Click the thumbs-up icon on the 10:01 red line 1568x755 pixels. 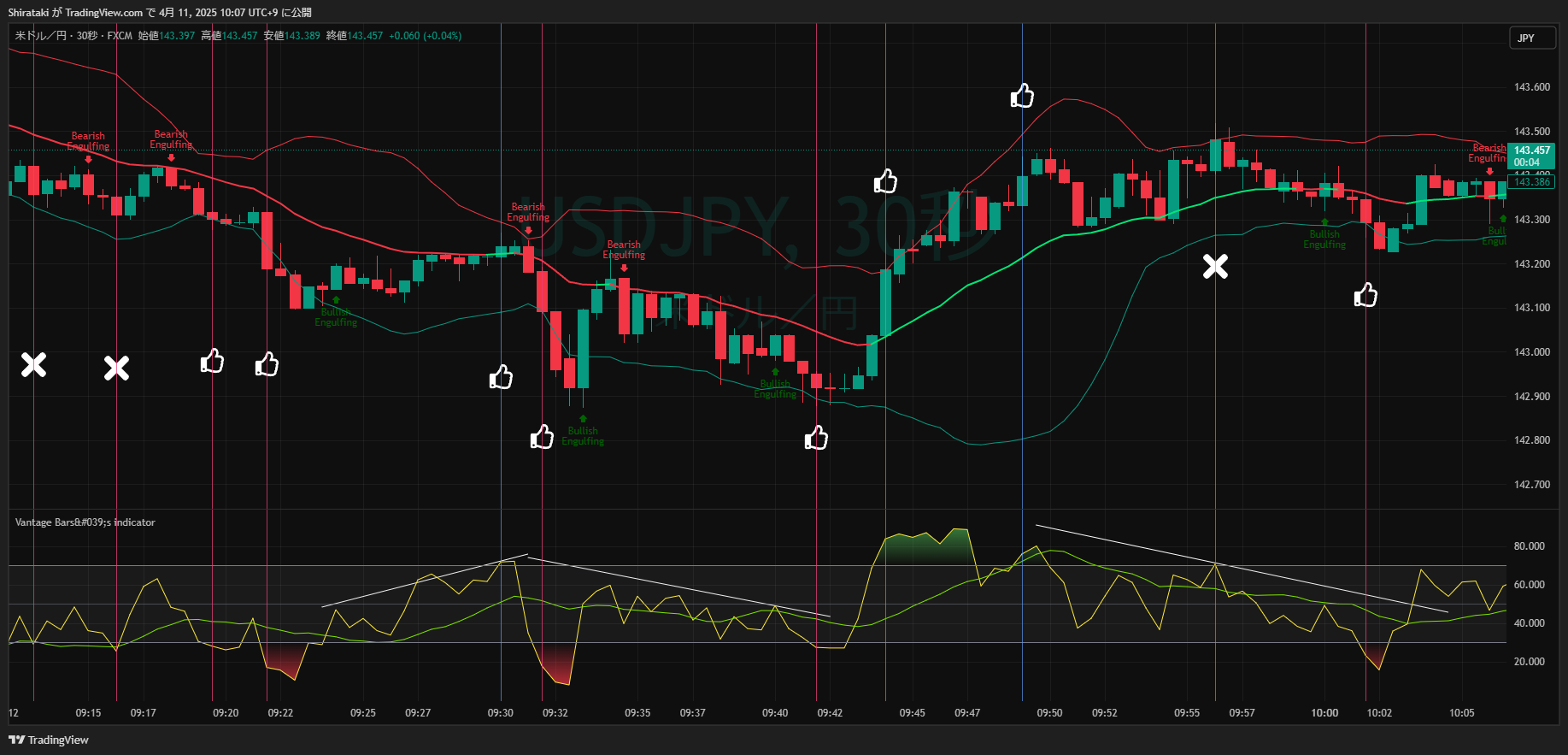[x=1365, y=295]
